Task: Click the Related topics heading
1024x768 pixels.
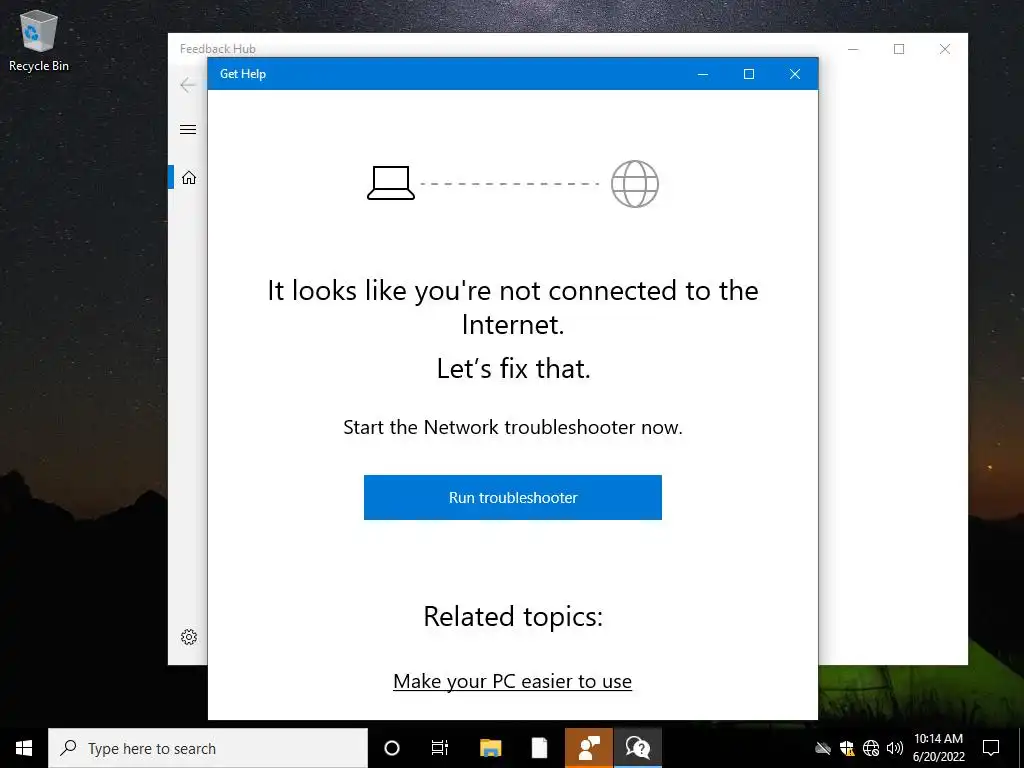Action: click(513, 616)
